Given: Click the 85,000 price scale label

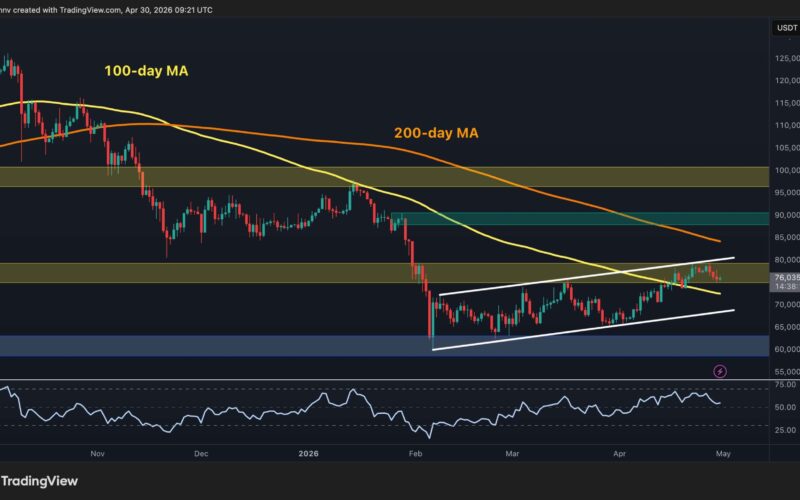Looking at the screenshot, I should tap(787, 237).
